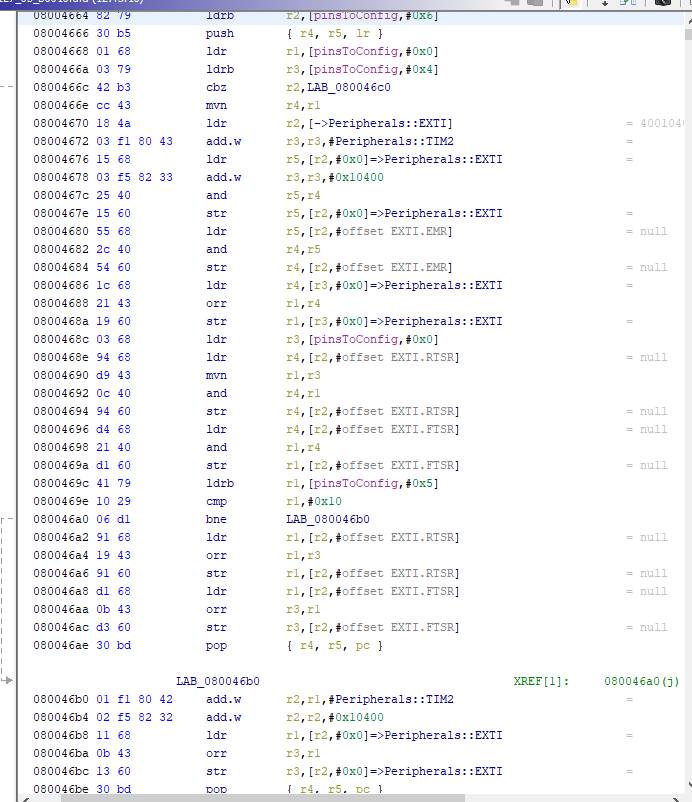
Task: Click the str mnemonic at 0800467e
Action: pos(216,213)
